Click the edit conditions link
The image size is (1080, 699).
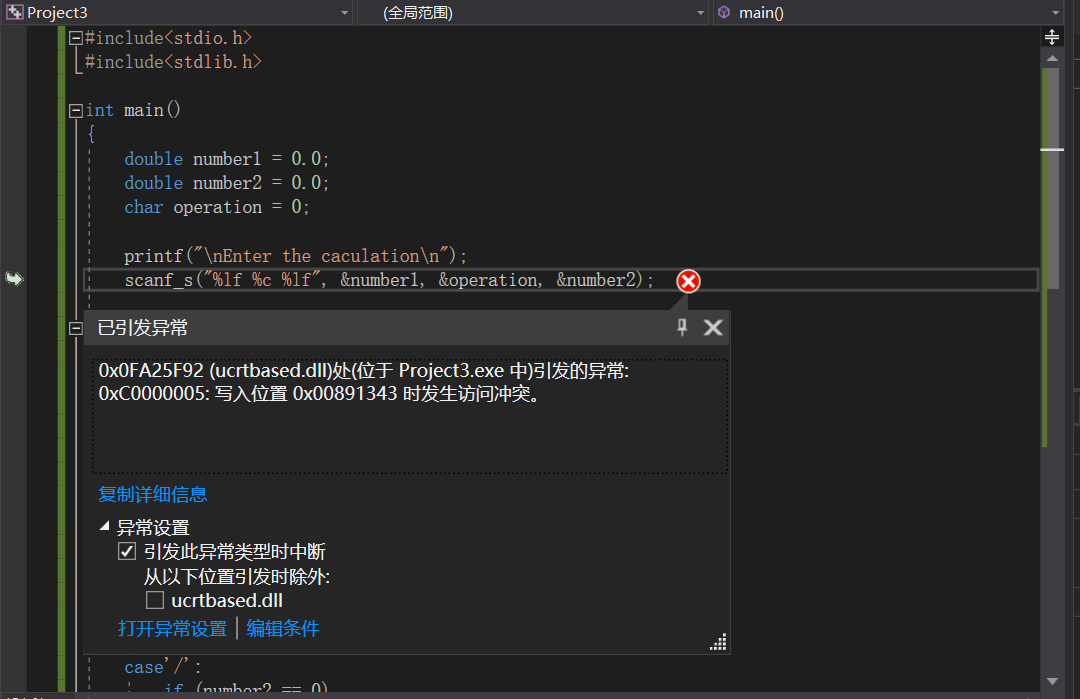point(283,629)
